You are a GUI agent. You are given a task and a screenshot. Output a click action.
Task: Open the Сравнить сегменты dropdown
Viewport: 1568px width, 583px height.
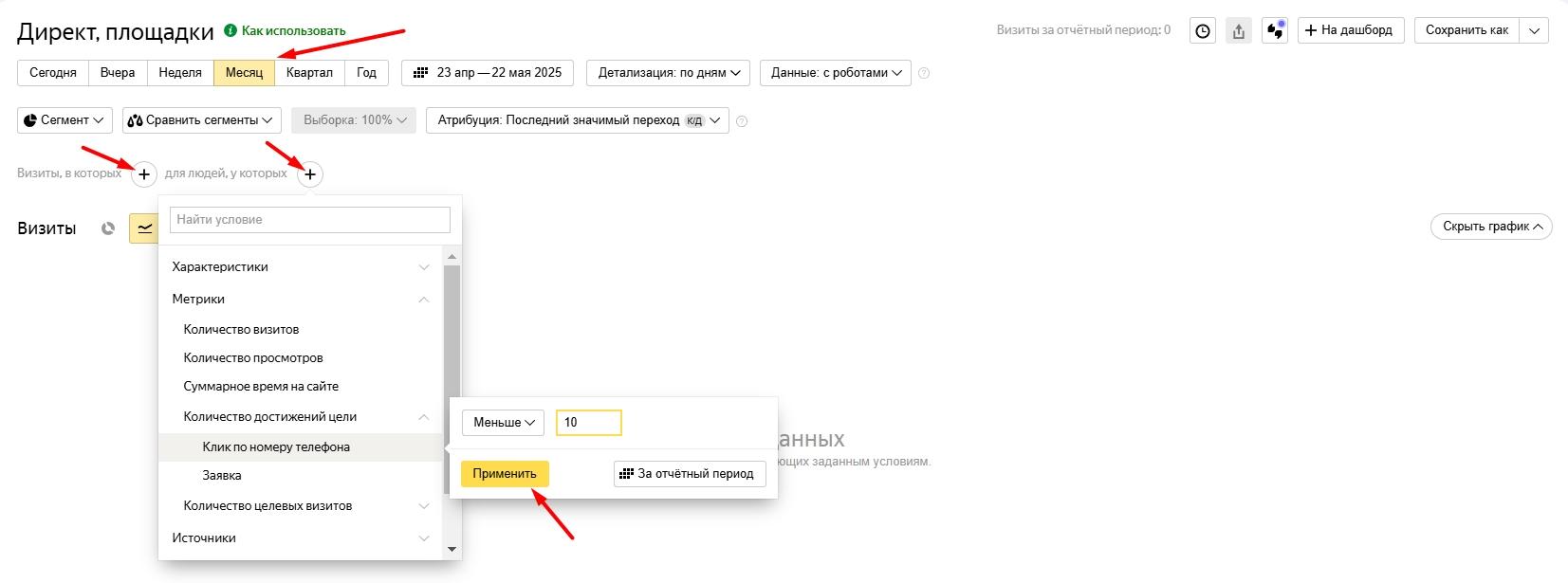point(202,120)
